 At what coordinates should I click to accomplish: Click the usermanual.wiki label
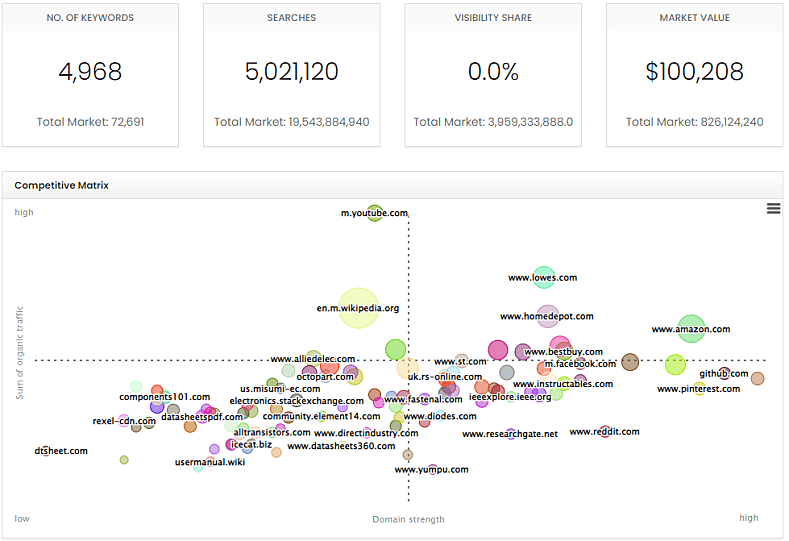[210, 462]
